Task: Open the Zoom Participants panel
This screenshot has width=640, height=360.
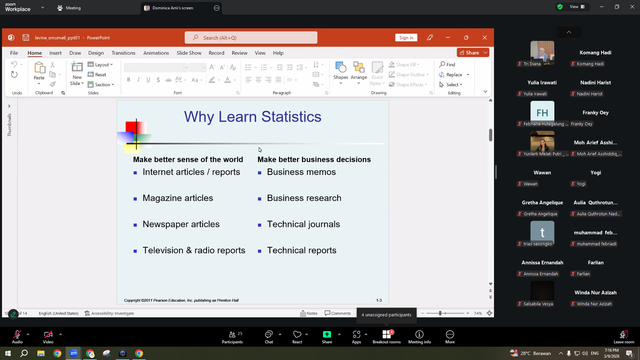Action: pyautogui.click(x=232, y=337)
